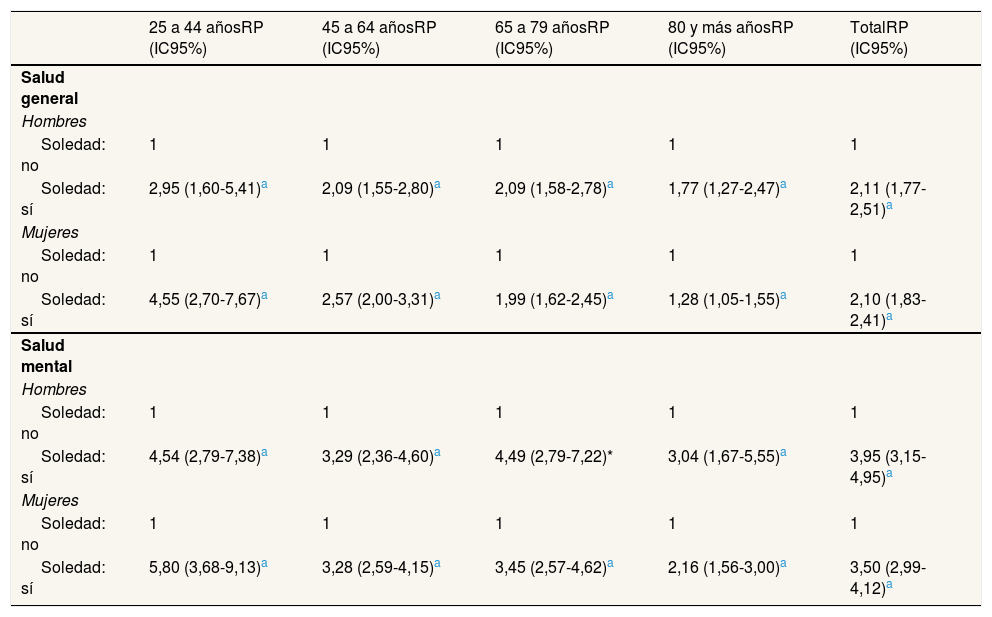Click footnote marker after 5,80 (3,68-9,13)
This screenshot has width=992, height=617.
(x=264, y=564)
